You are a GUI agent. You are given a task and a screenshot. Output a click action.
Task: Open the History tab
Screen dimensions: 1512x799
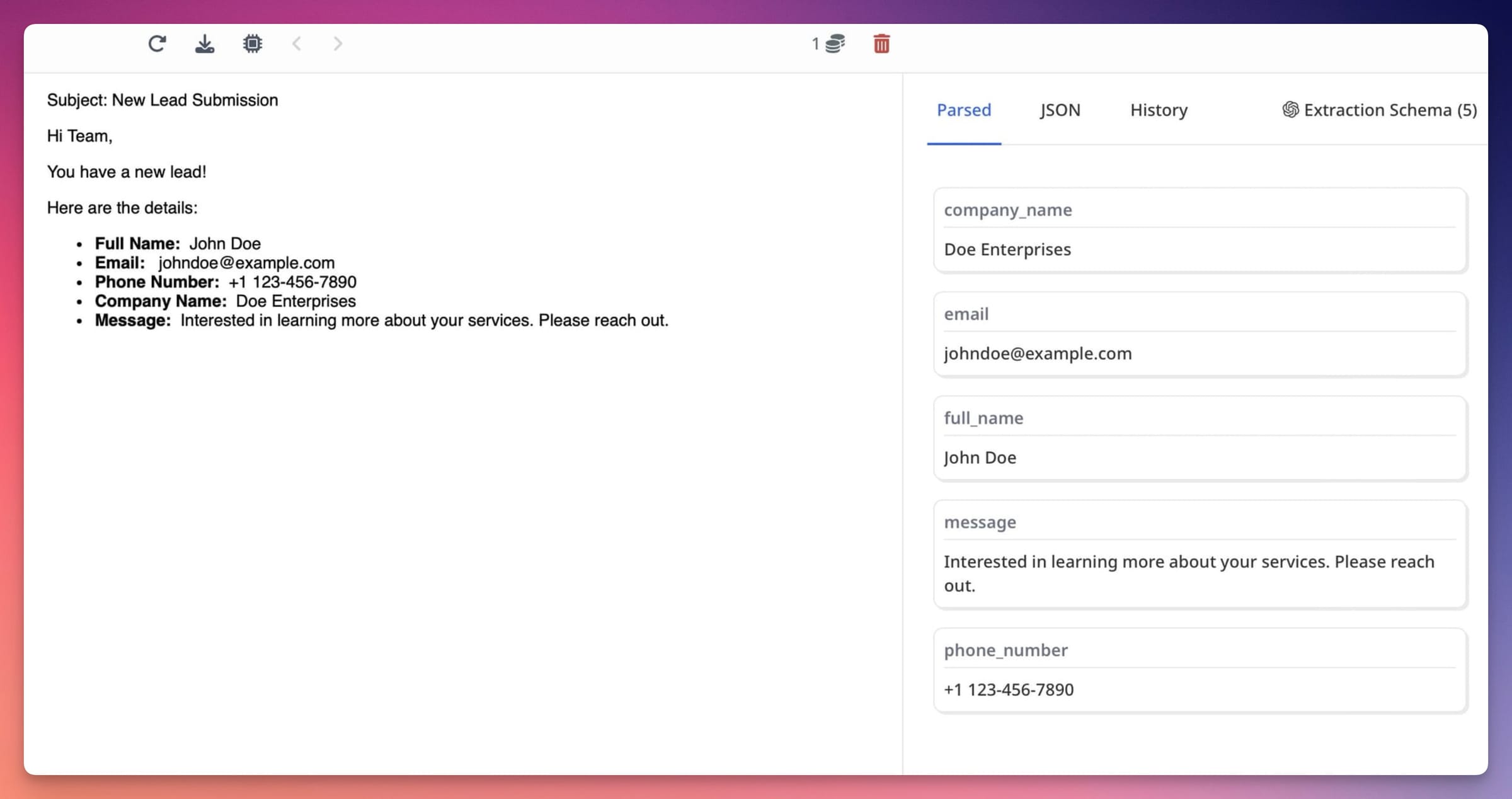point(1158,110)
